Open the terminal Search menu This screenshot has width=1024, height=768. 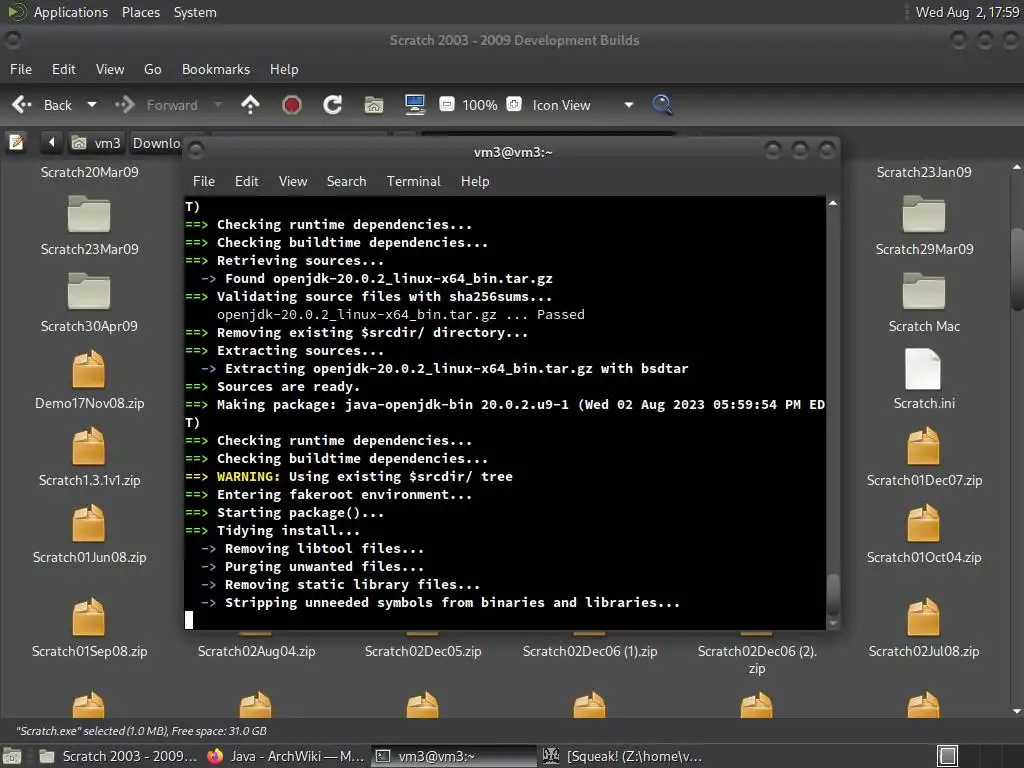pyautogui.click(x=347, y=182)
